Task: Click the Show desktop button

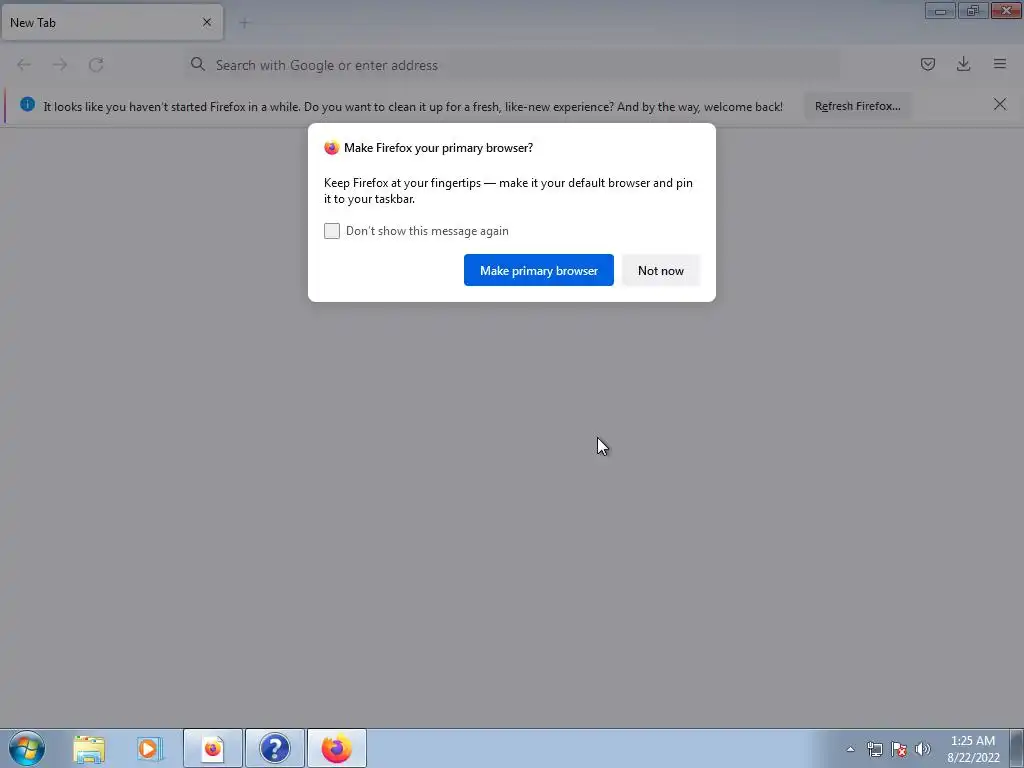Action: 1017,748
